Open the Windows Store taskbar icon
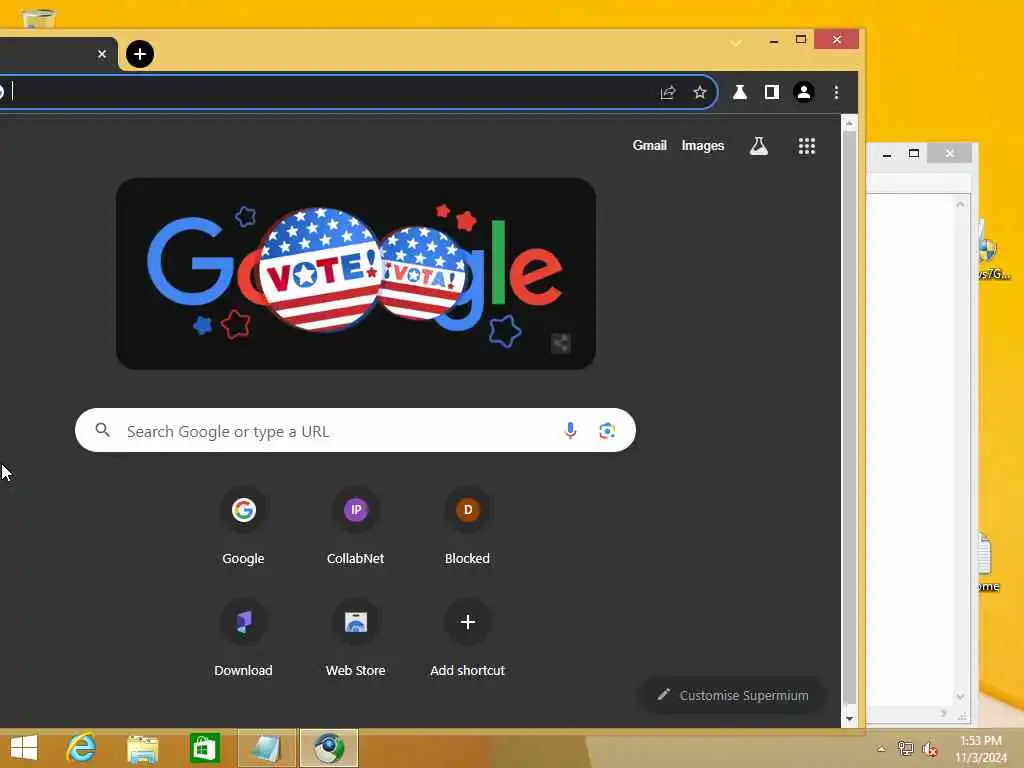Screen dimensions: 1024x768 point(204,748)
